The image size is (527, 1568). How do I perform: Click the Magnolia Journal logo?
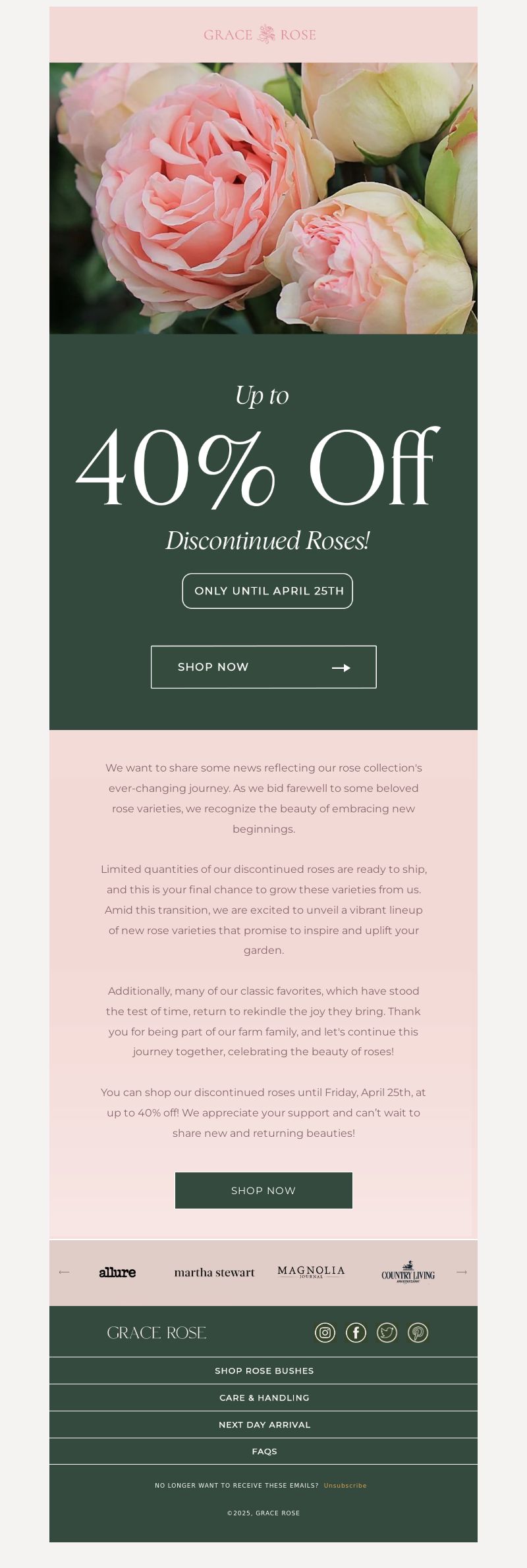(311, 1271)
